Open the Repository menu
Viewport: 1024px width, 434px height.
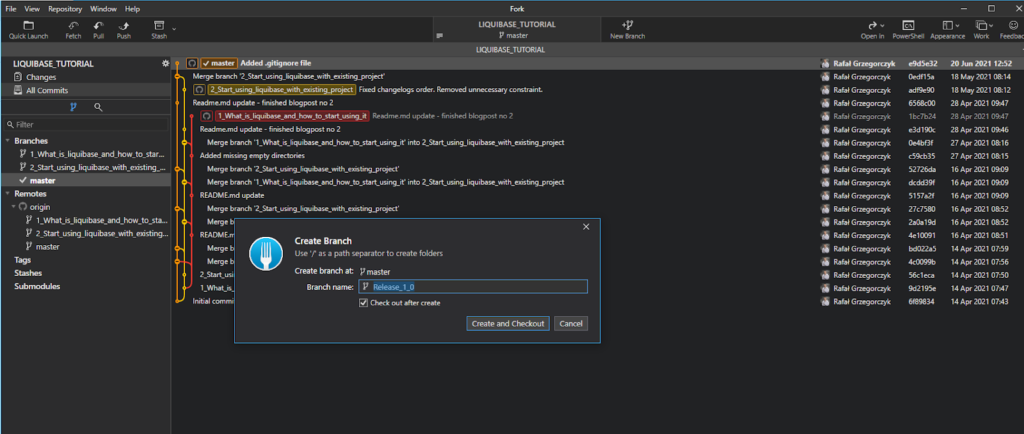[x=65, y=9]
